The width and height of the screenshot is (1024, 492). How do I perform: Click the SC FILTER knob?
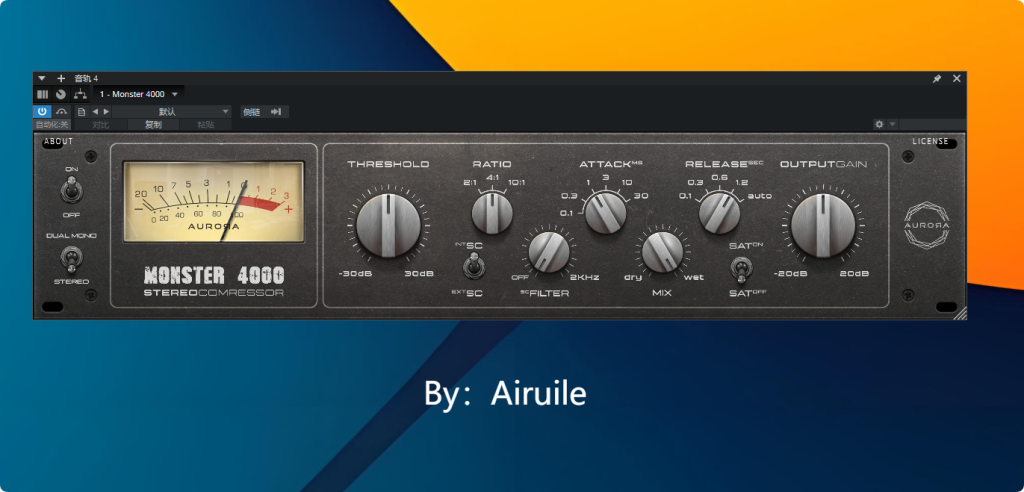pyautogui.click(x=549, y=252)
